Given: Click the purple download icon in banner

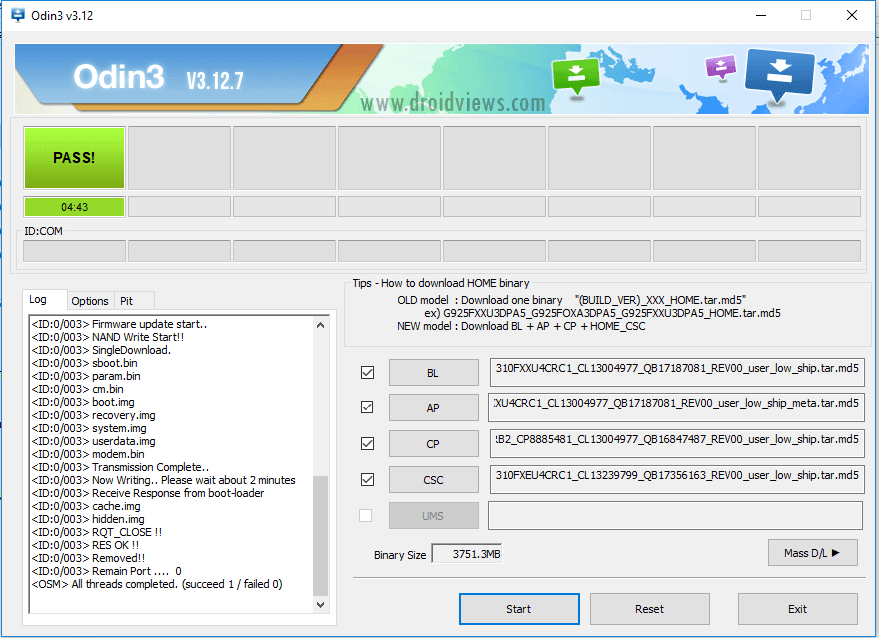Looking at the screenshot, I should click(x=720, y=67).
